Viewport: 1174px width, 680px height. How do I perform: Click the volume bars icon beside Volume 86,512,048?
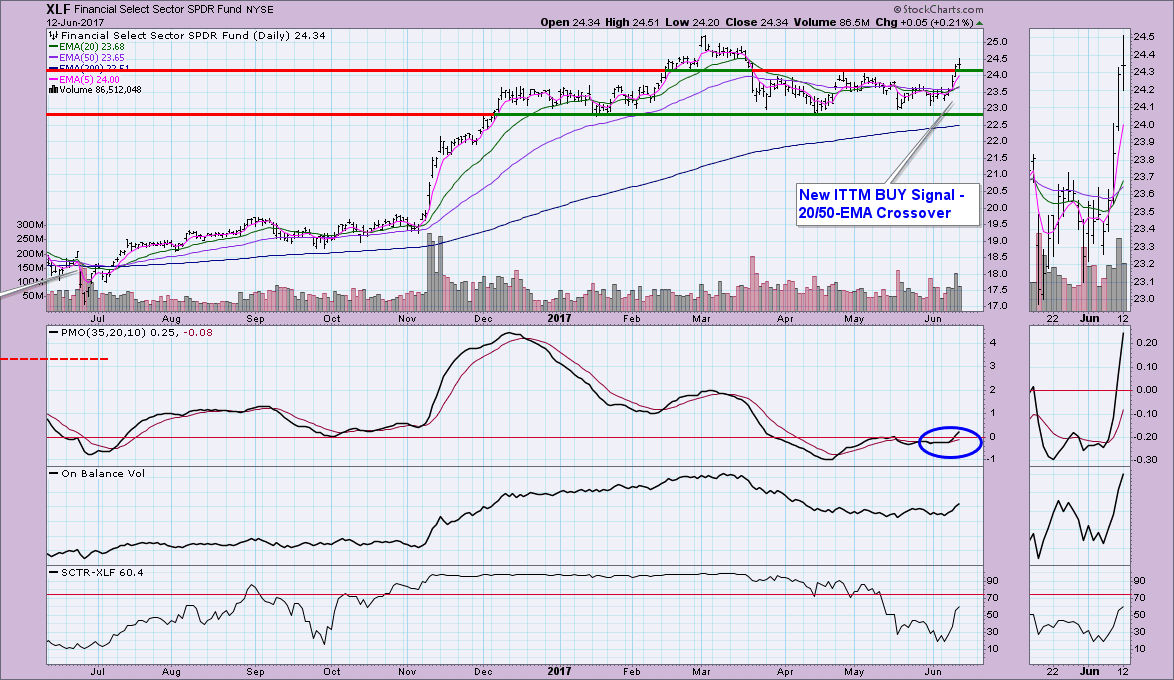pyautogui.click(x=53, y=89)
